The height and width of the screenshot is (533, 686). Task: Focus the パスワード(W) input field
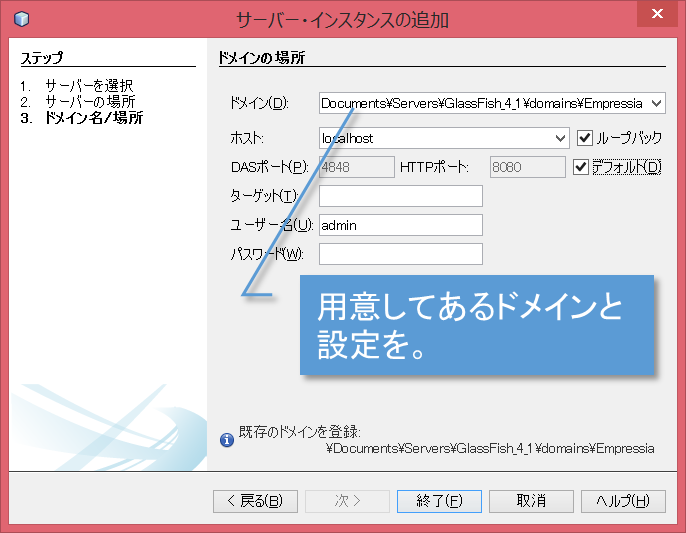click(x=401, y=254)
